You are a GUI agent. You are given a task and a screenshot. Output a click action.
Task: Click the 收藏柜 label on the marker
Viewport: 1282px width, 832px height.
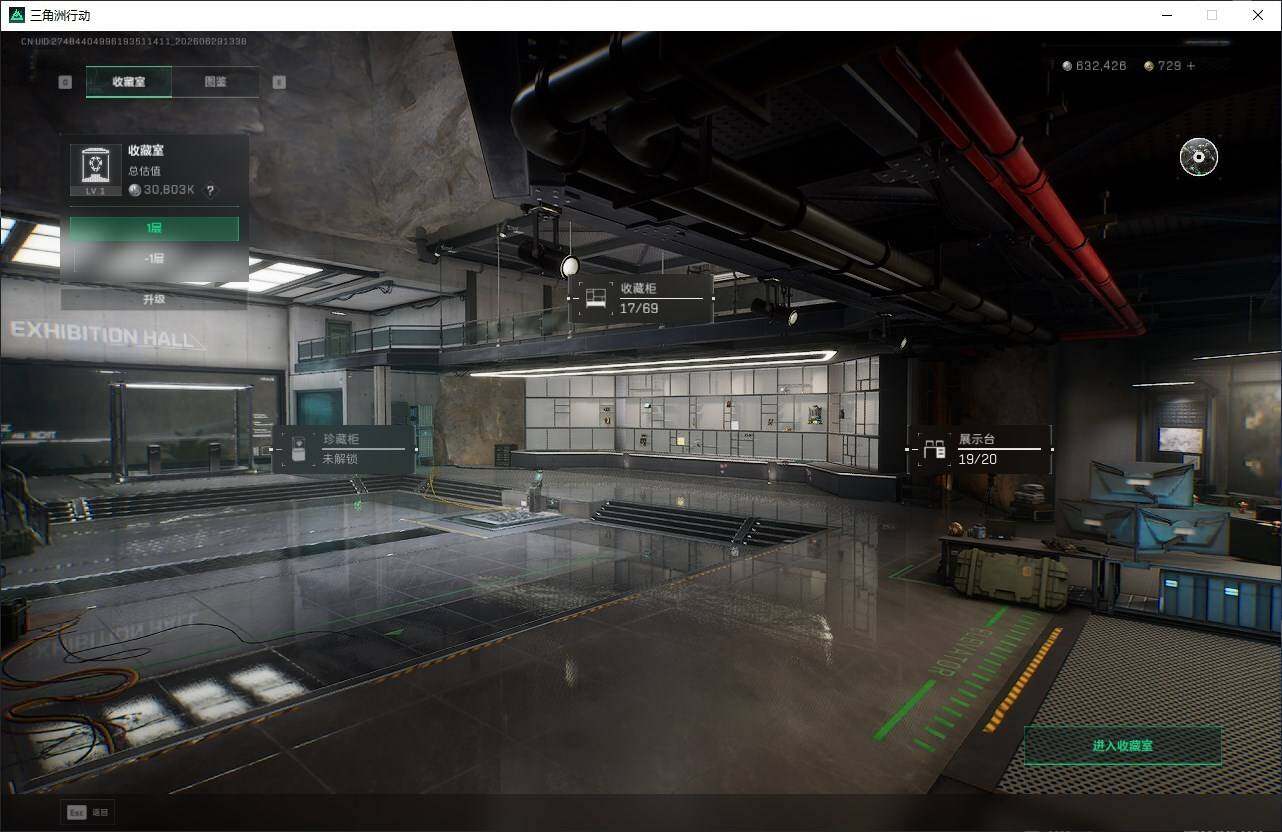point(638,288)
